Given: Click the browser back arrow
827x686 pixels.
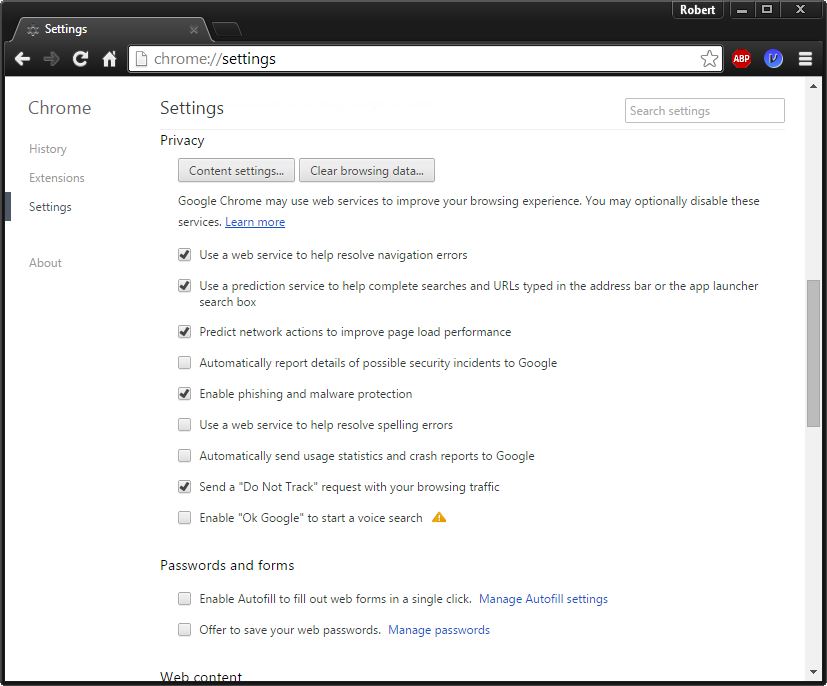Looking at the screenshot, I should click(22, 59).
